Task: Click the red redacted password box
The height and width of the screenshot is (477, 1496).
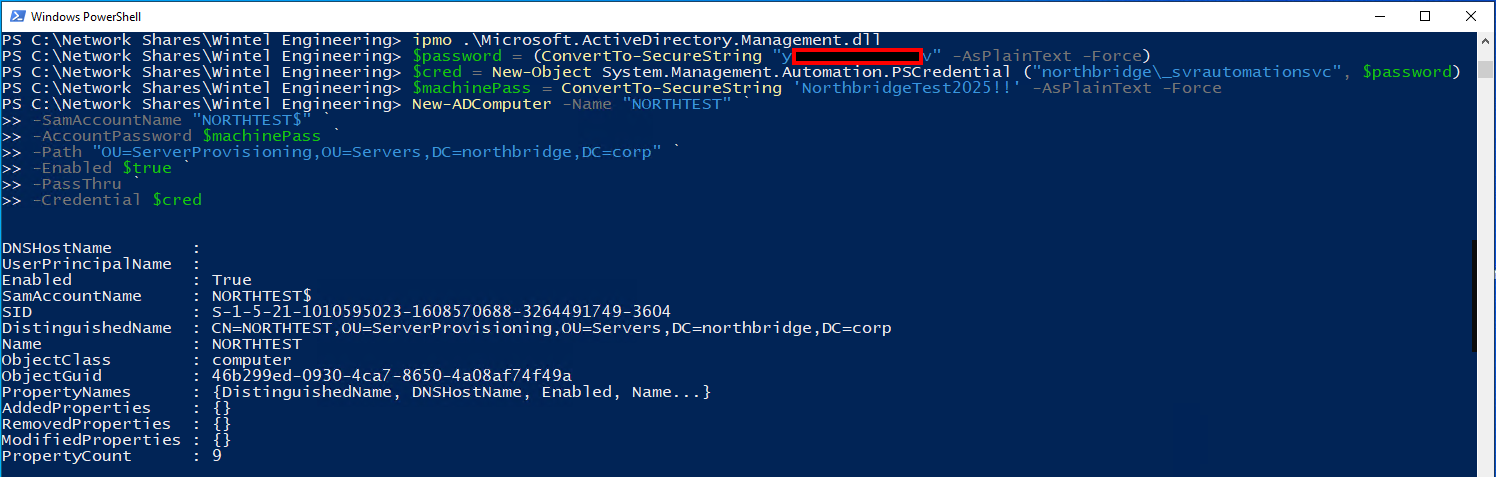Action: (857, 56)
